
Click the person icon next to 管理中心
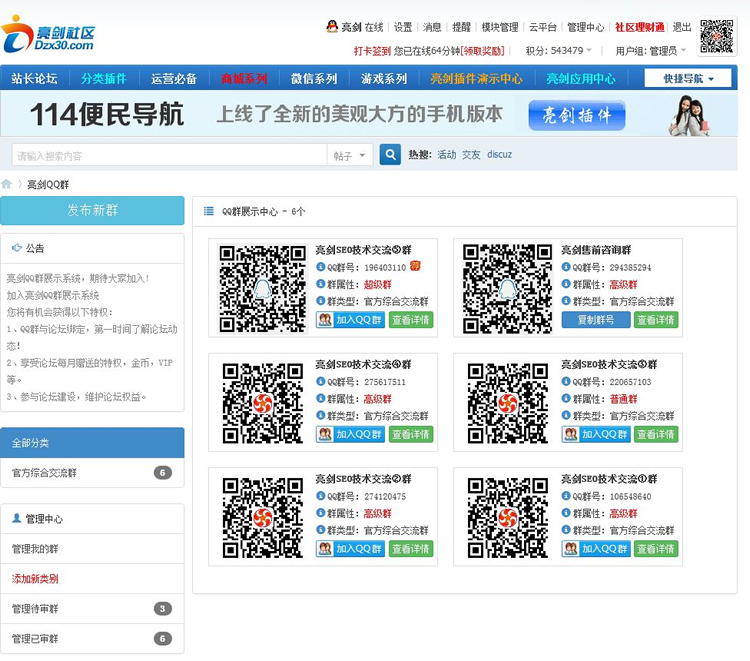(17, 518)
